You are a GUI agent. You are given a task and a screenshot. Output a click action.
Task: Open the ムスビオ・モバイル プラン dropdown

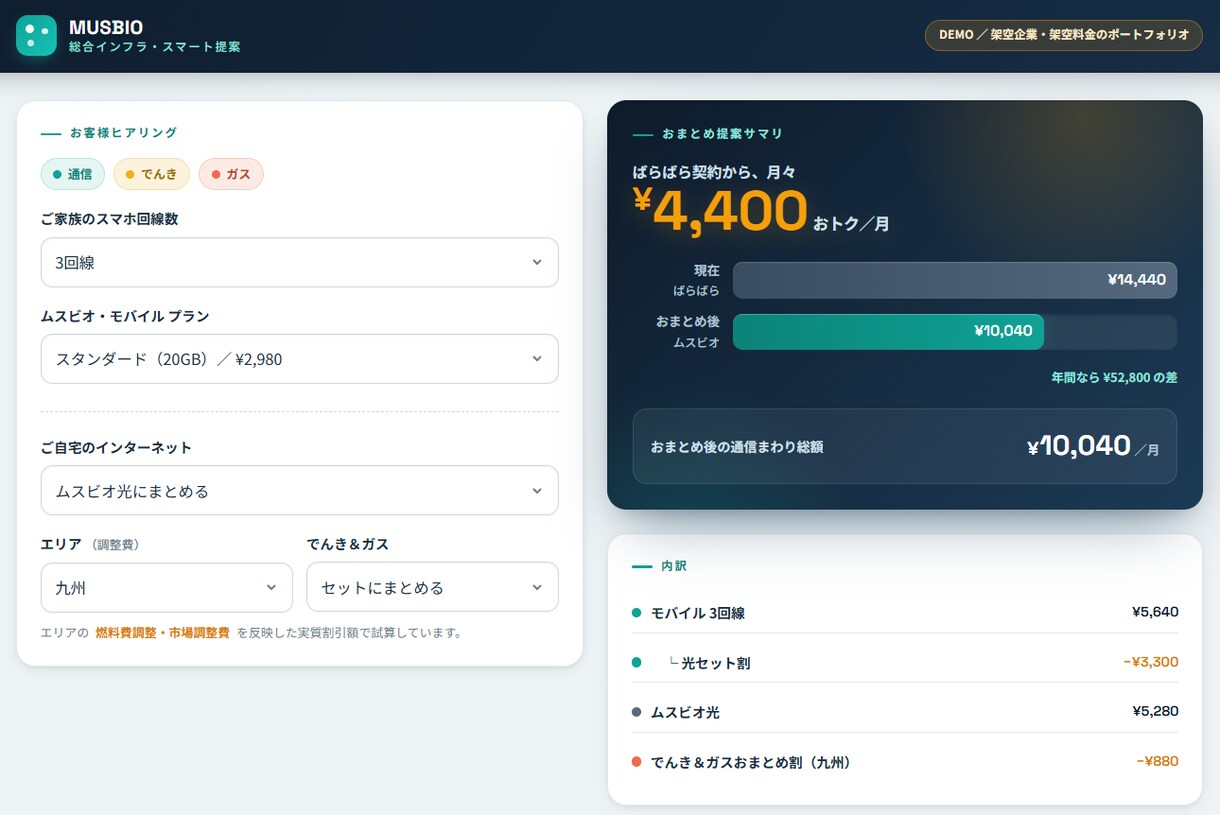coord(299,359)
